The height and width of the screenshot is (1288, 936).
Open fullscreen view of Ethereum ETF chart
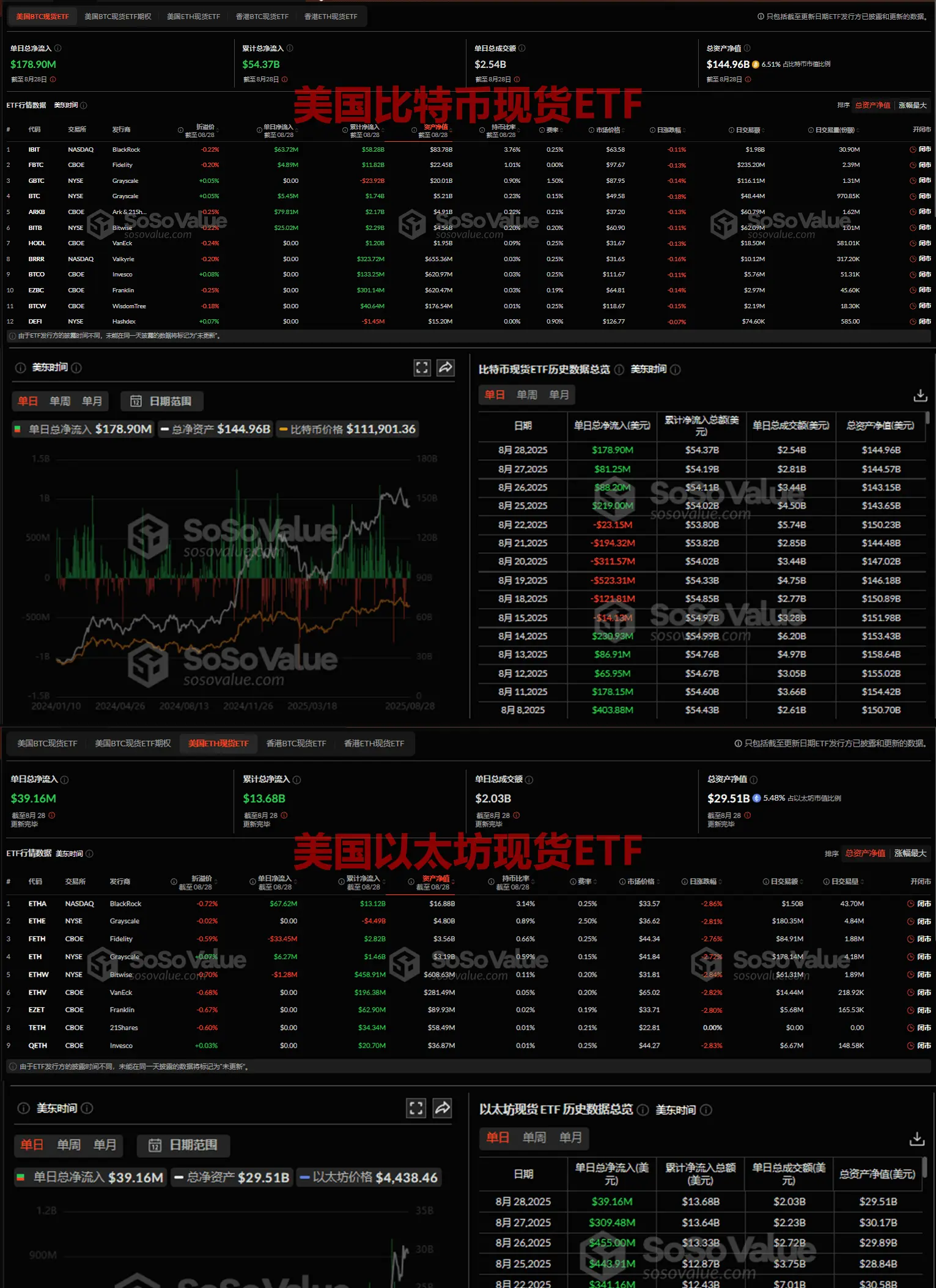pyautogui.click(x=416, y=1108)
